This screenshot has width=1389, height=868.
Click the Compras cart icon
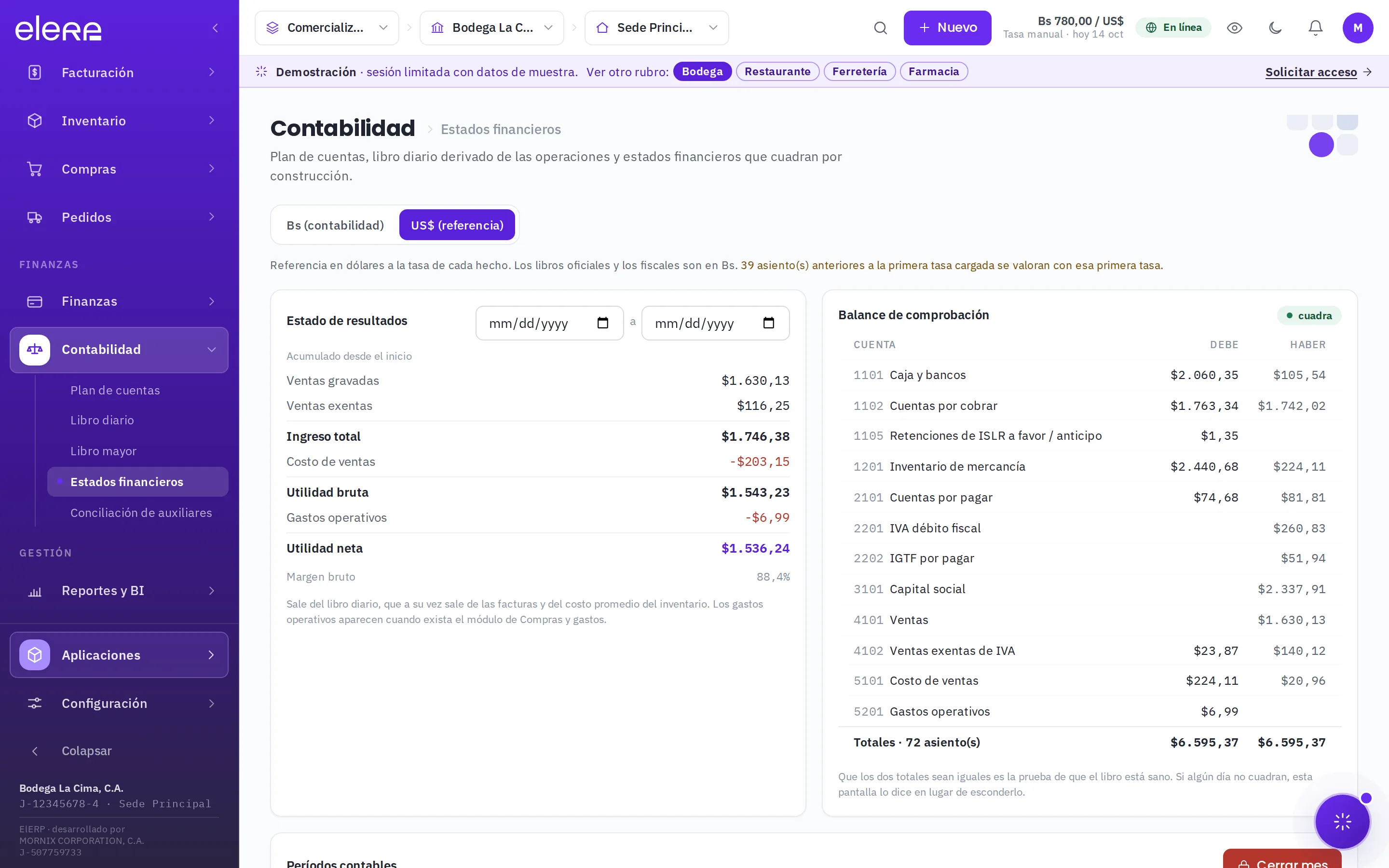(34, 169)
